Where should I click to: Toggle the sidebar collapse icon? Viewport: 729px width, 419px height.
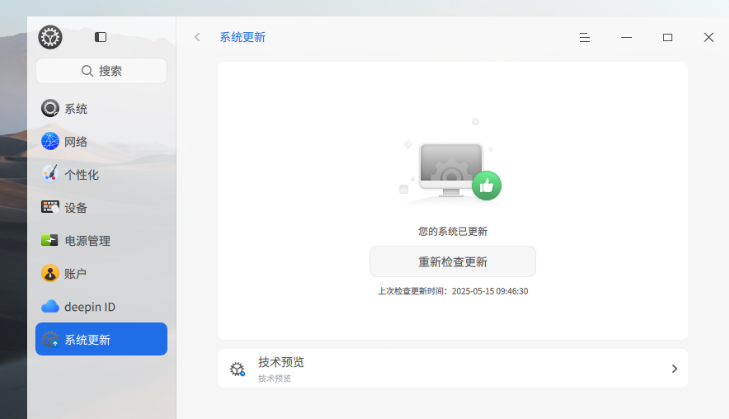(100, 37)
